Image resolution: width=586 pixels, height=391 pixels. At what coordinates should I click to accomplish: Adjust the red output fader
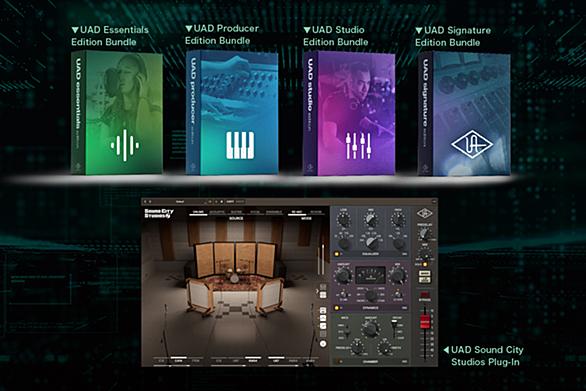425,322
